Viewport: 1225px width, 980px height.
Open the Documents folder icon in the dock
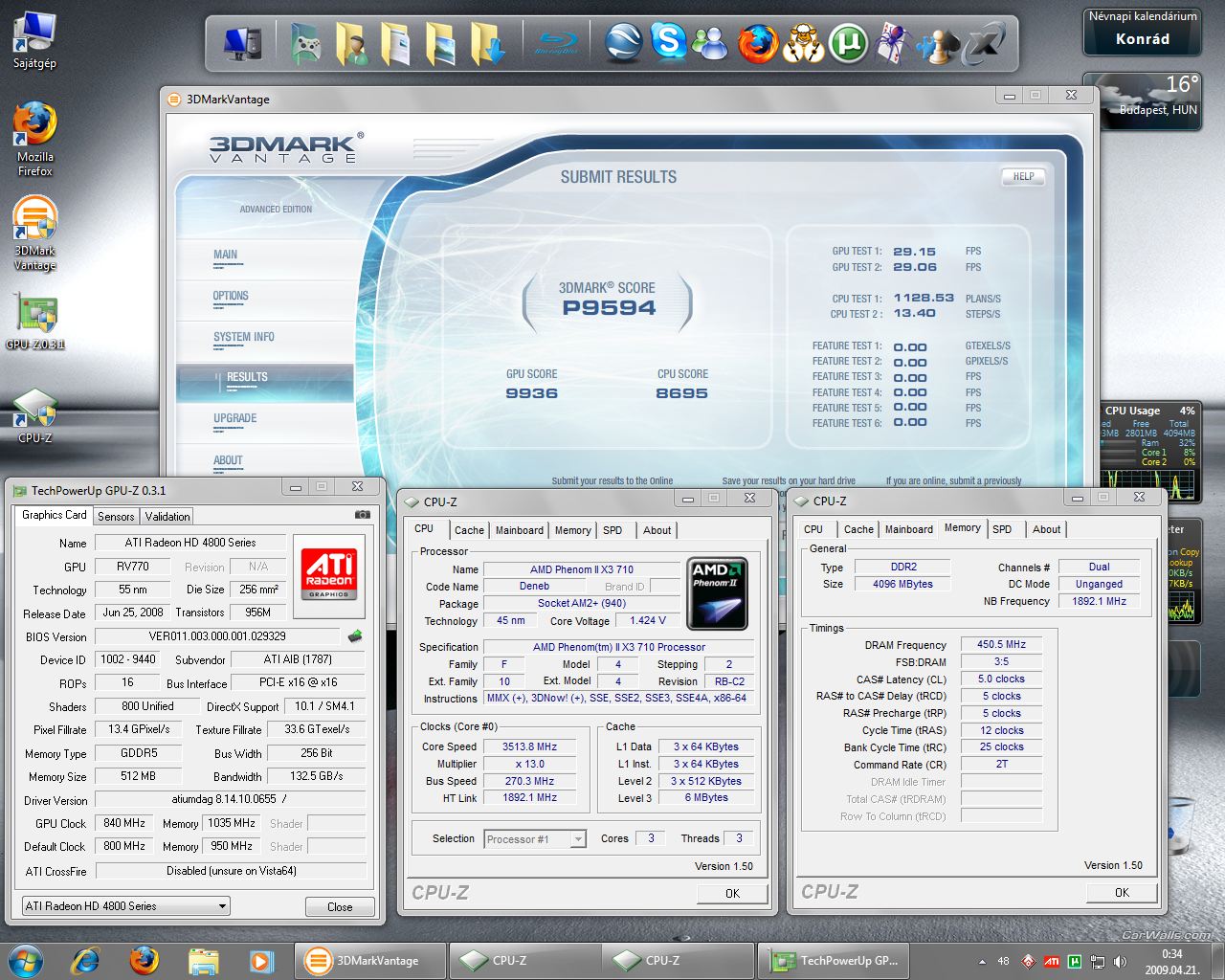[x=396, y=44]
